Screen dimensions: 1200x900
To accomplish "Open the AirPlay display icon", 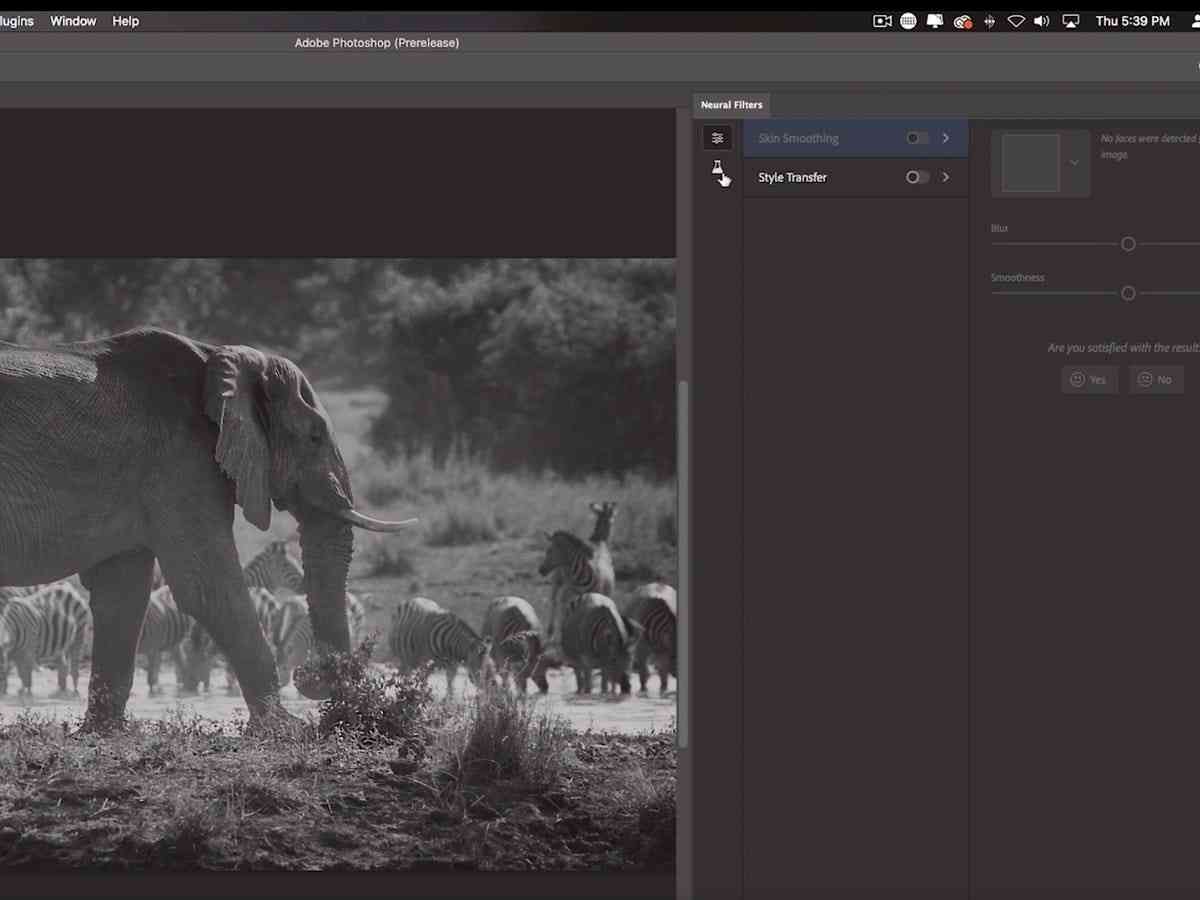I will pos(1071,21).
